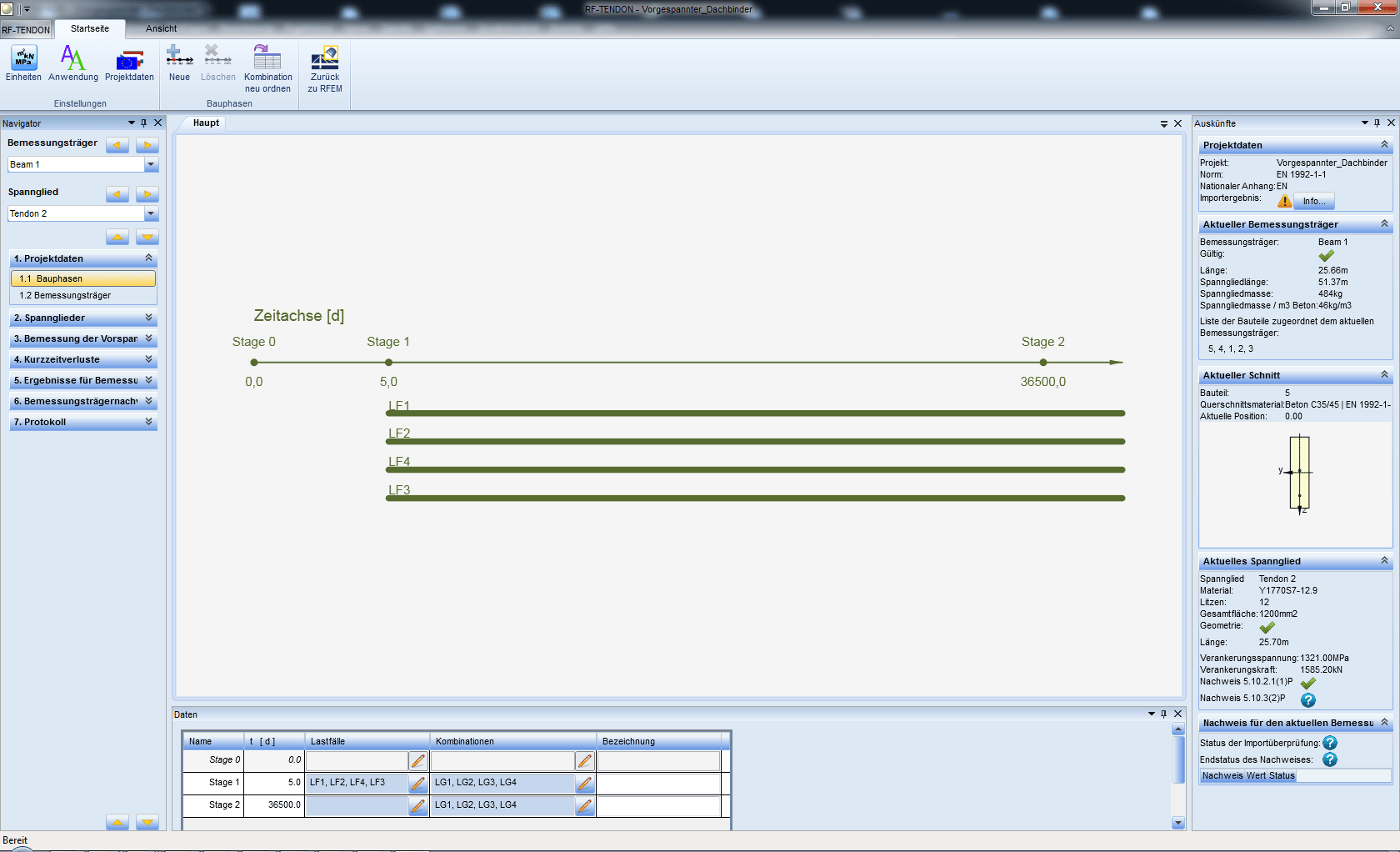Switch to the Startseite ribbon tab

point(90,29)
